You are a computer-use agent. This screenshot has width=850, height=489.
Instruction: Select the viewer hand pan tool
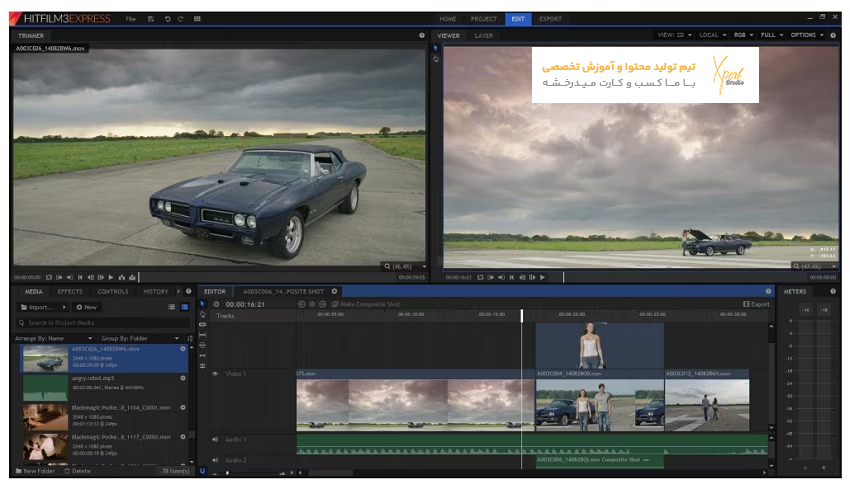tap(436, 59)
